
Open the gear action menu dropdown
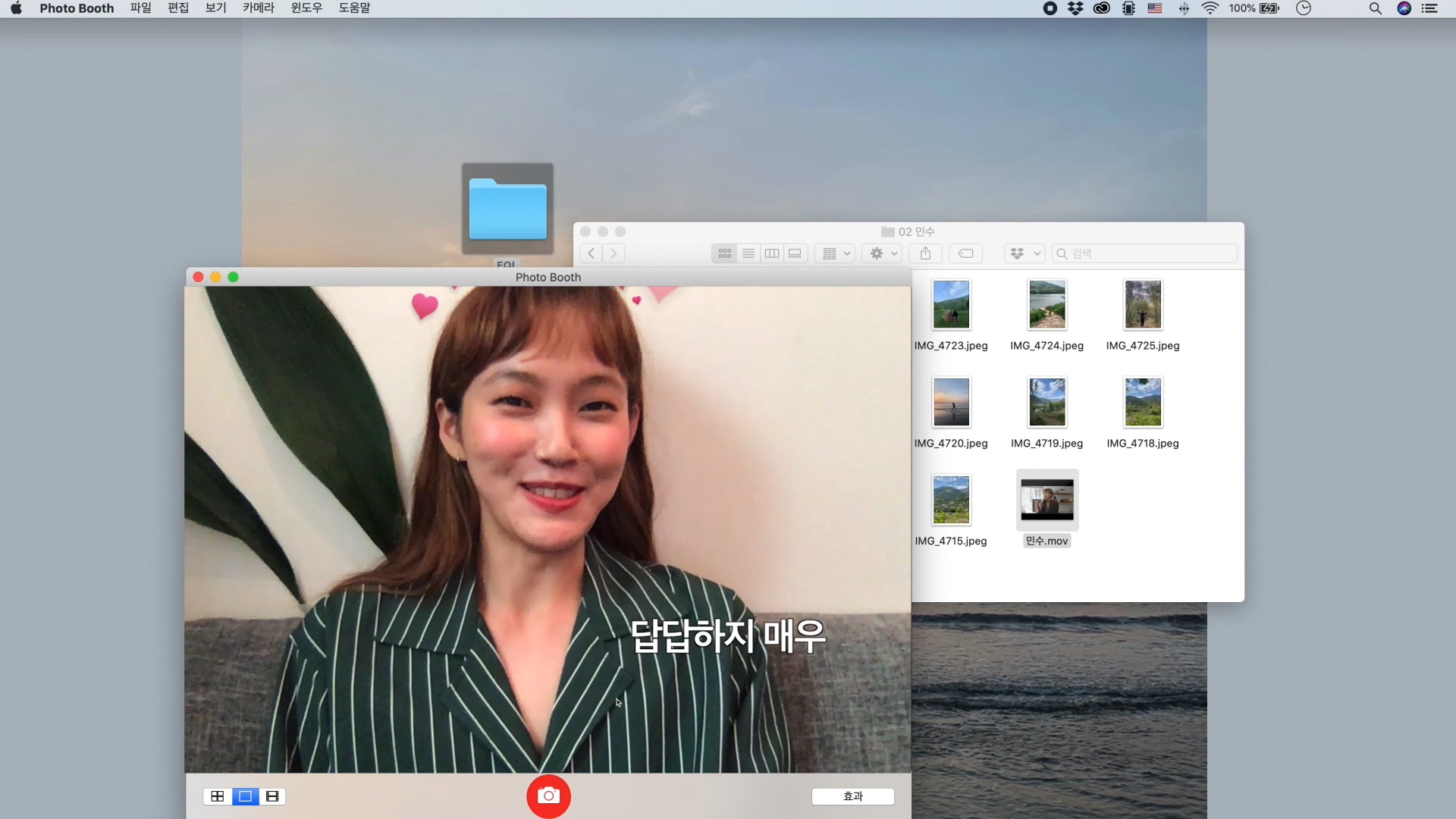[883, 253]
